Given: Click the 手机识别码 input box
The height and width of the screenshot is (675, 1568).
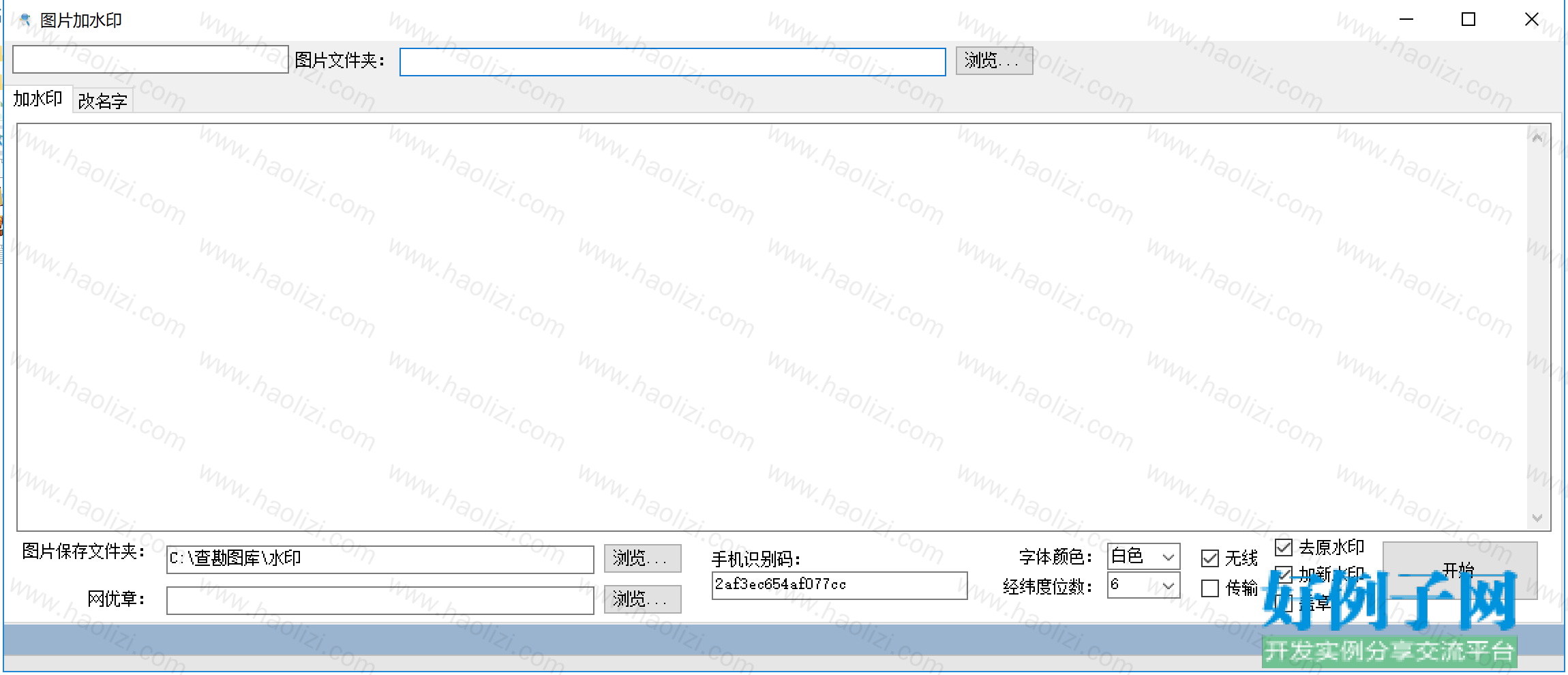Looking at the screenshot, I should (839, 586).
